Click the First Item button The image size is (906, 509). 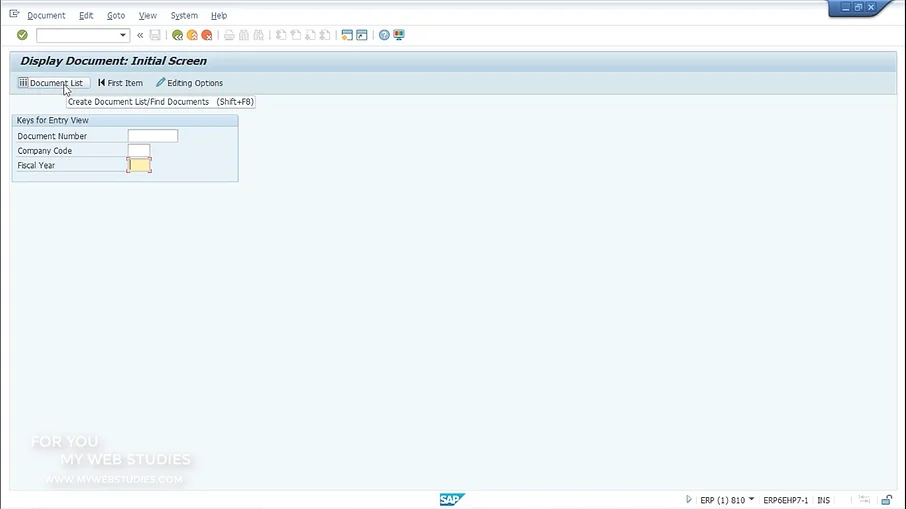tap(120, 83)
